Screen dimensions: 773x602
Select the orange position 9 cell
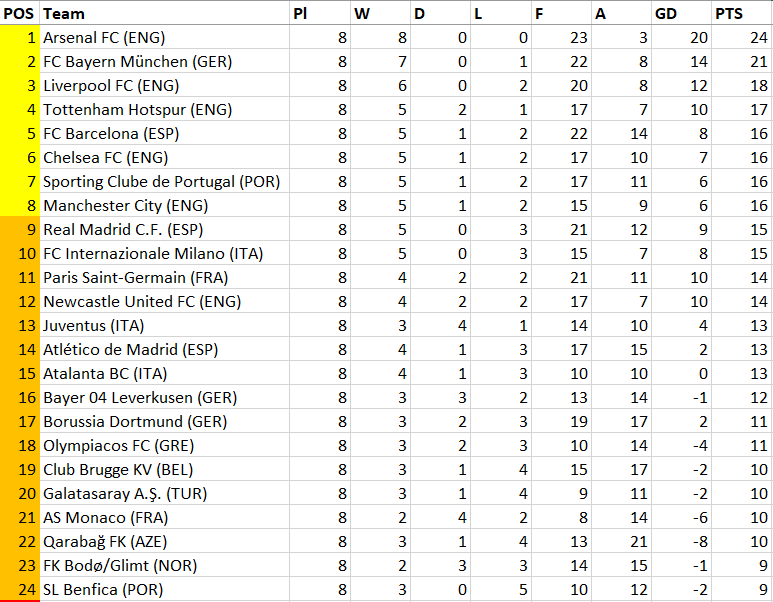pyautogui.click(x=20, y=230)
